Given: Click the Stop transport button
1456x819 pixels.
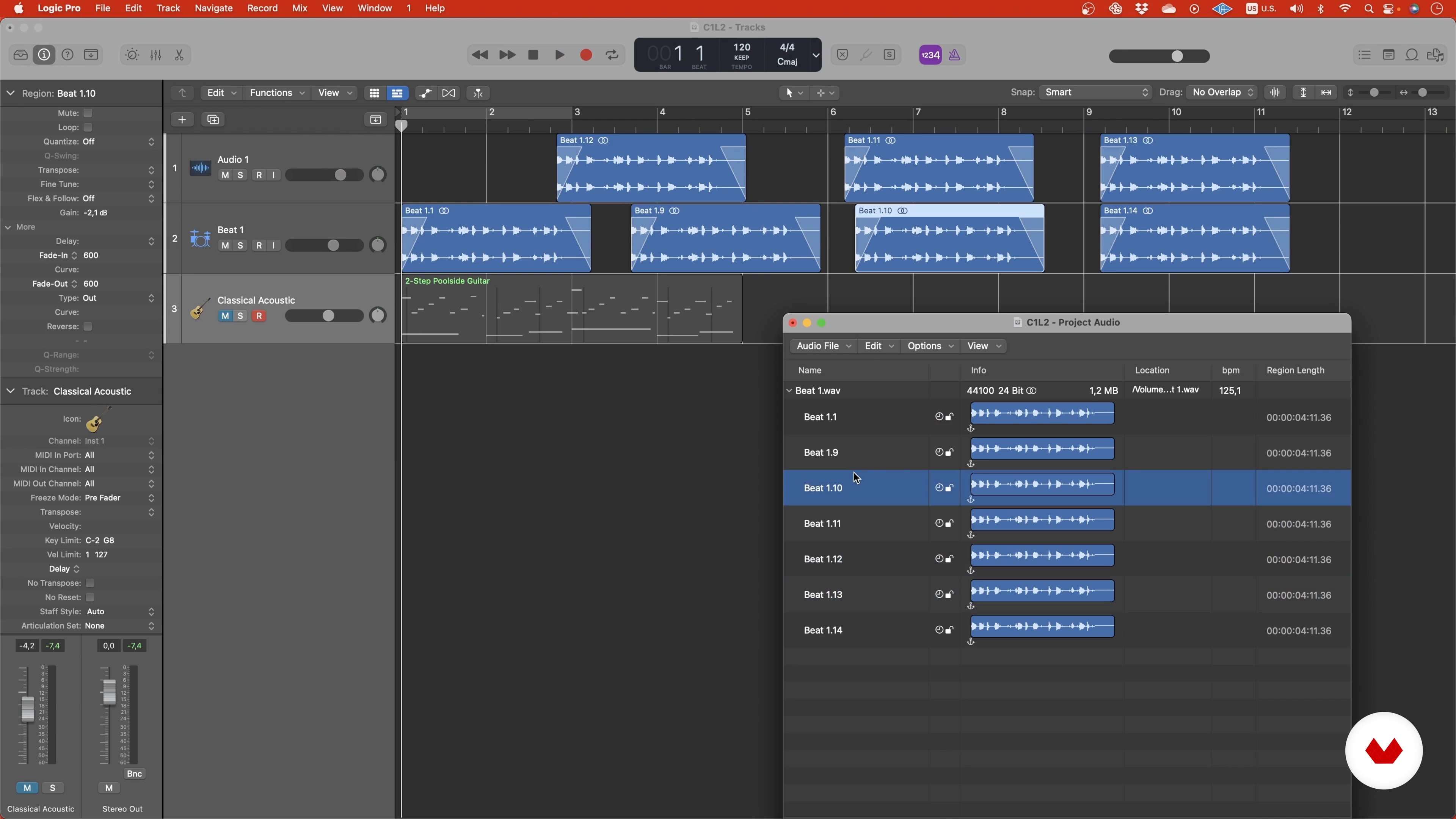Looking at the screenshot, I should [533, 55].
